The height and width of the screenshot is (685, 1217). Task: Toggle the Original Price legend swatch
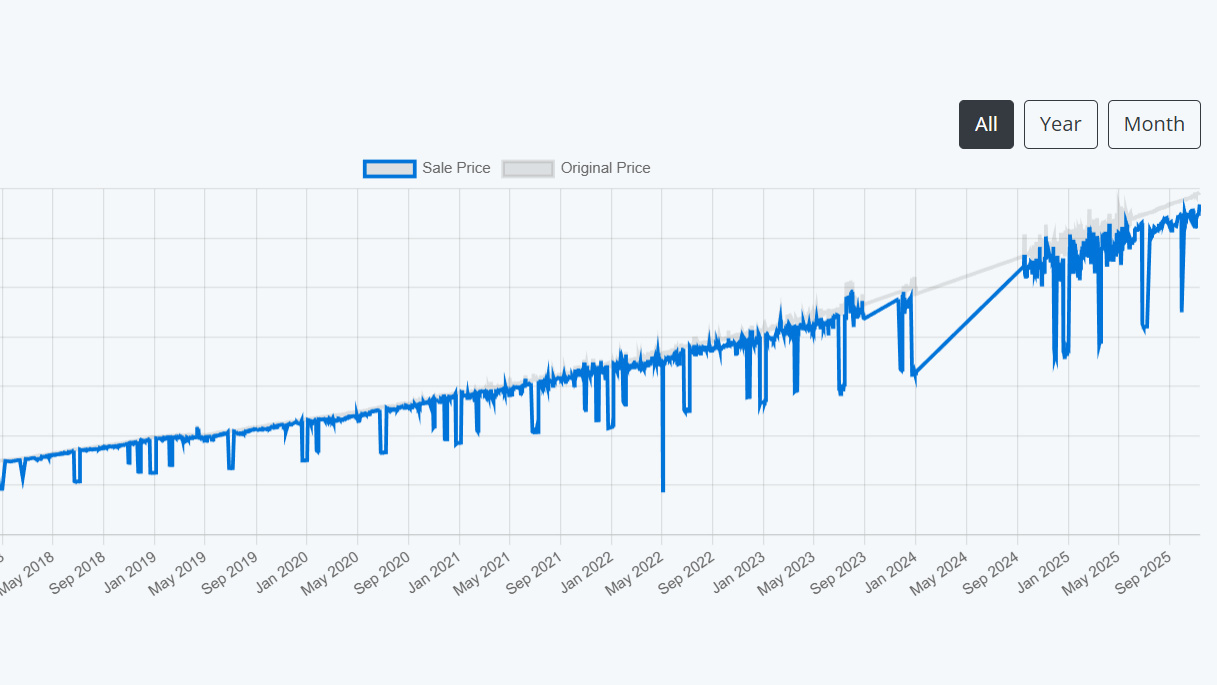pyautogui.click(x=527, y=168)
